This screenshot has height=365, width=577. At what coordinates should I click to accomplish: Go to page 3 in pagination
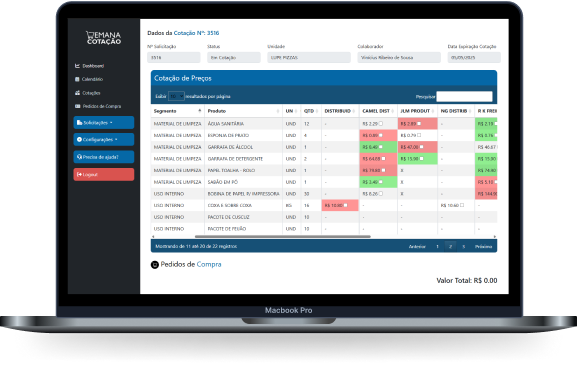point(464,247)
